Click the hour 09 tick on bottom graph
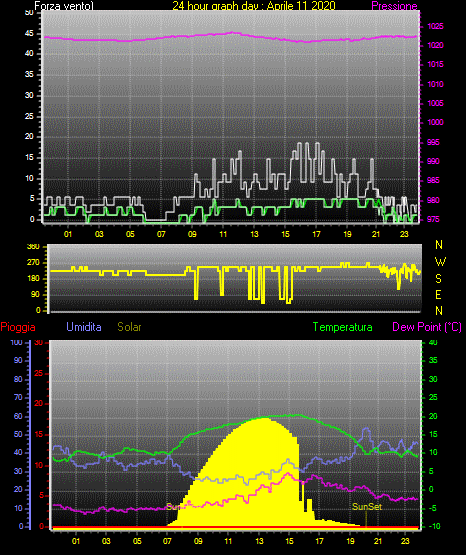This screenshot has height=555, width=466. pos(198,541)
